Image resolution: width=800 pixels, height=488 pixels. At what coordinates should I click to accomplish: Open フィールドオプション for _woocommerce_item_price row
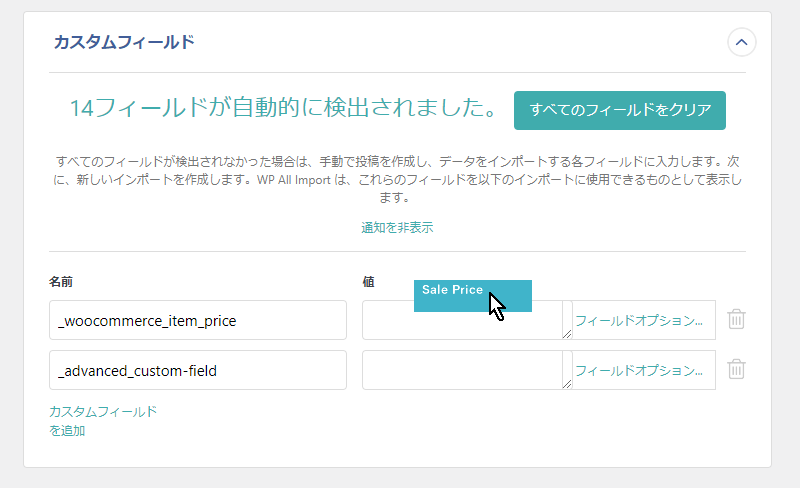pyautogui.click(x=639, y=321)
